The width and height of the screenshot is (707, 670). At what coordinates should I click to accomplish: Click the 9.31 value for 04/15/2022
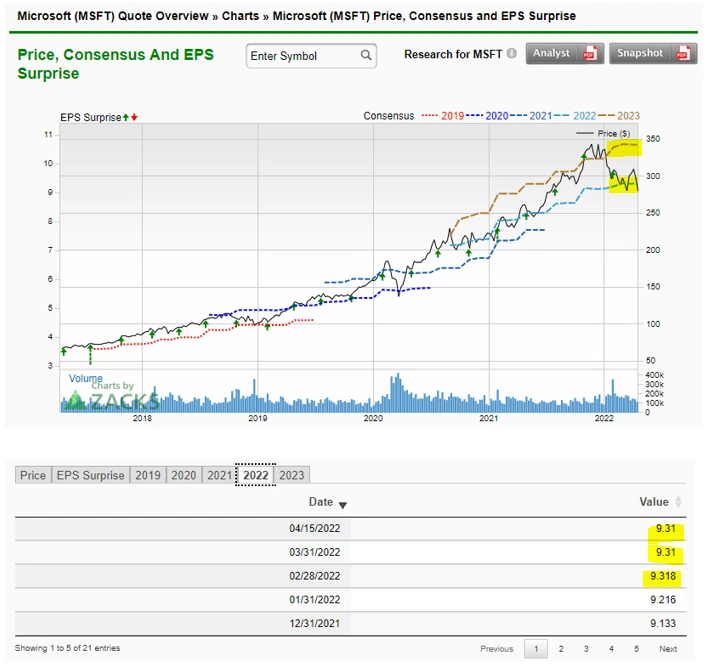pyautogui.click(x=666, y=528)
